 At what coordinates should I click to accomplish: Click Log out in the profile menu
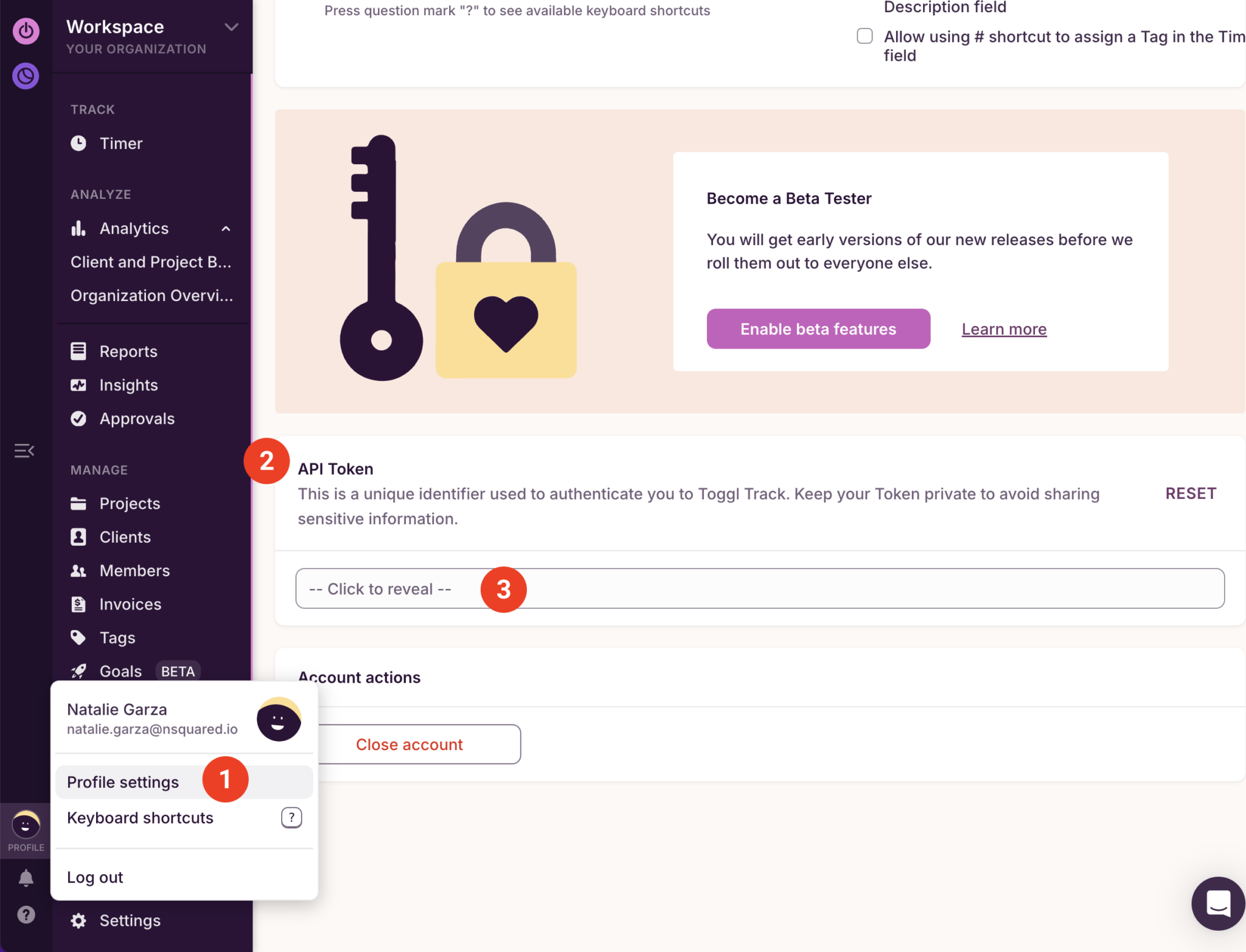pos(94,877)
